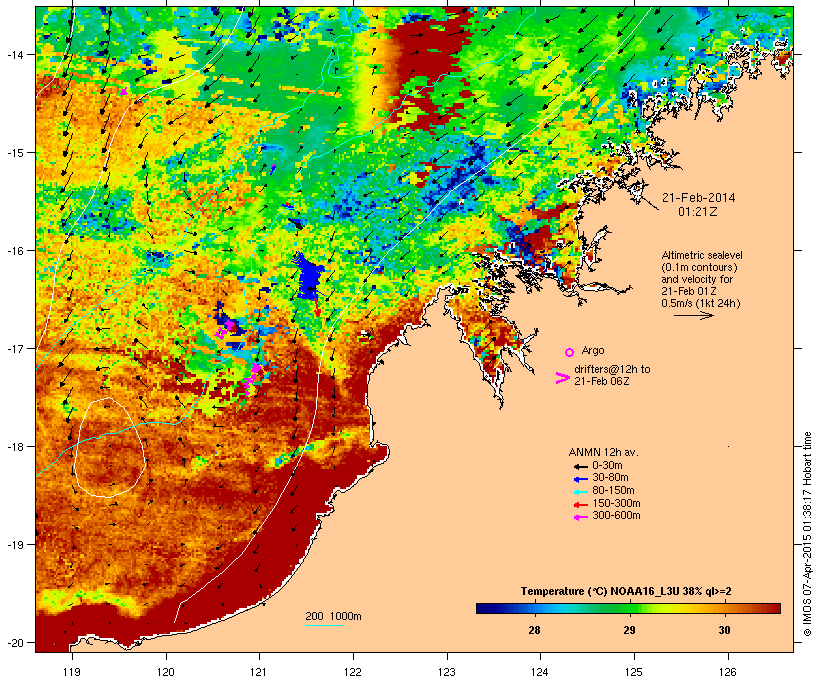The height and width of the screenshot is (680, 820).
Task: Click the "126" longitude axis label
Action: 728,672
